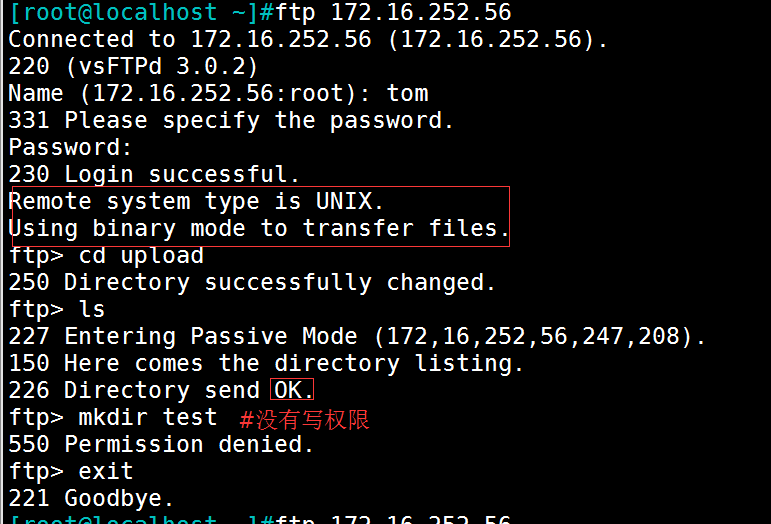Click '331 Please specify the password.' line

coord(231,120)
